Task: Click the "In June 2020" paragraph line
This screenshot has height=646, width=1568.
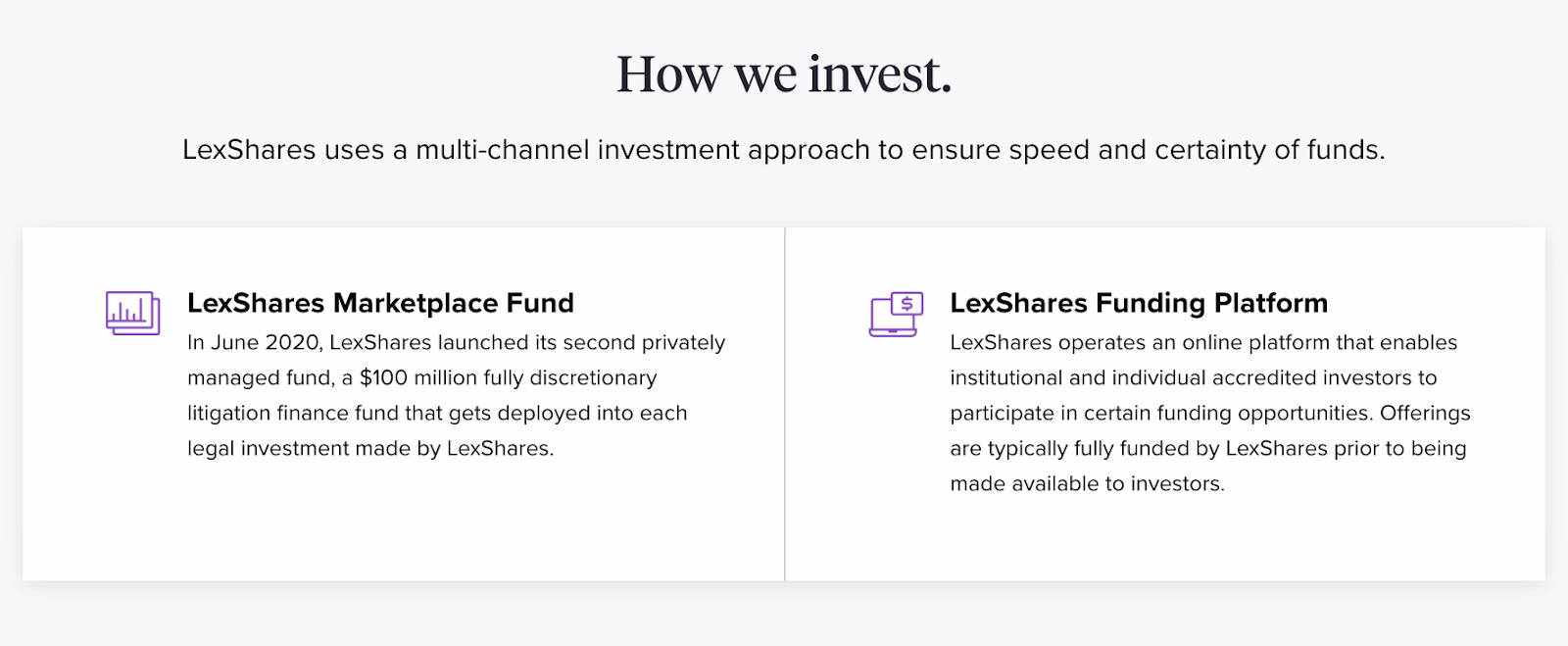Action: [457, 342]
